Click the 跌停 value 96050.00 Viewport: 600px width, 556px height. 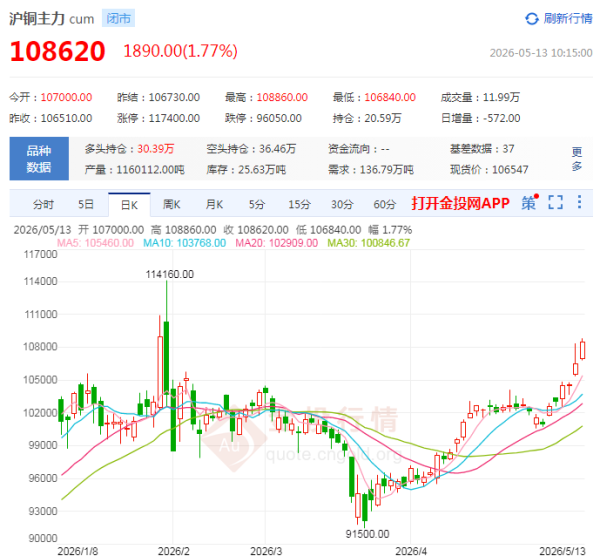[279, 118]
